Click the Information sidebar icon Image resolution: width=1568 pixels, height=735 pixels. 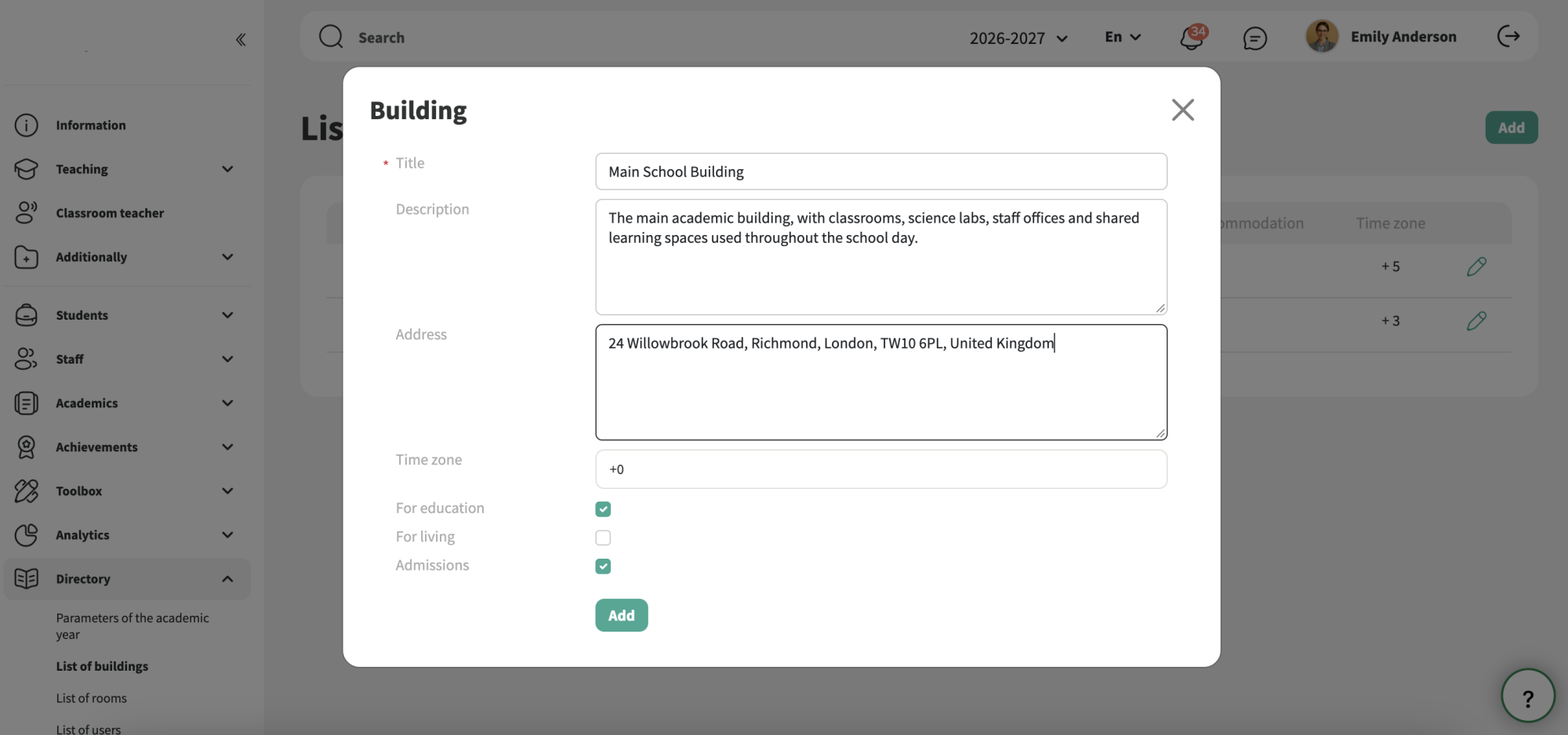26,125
